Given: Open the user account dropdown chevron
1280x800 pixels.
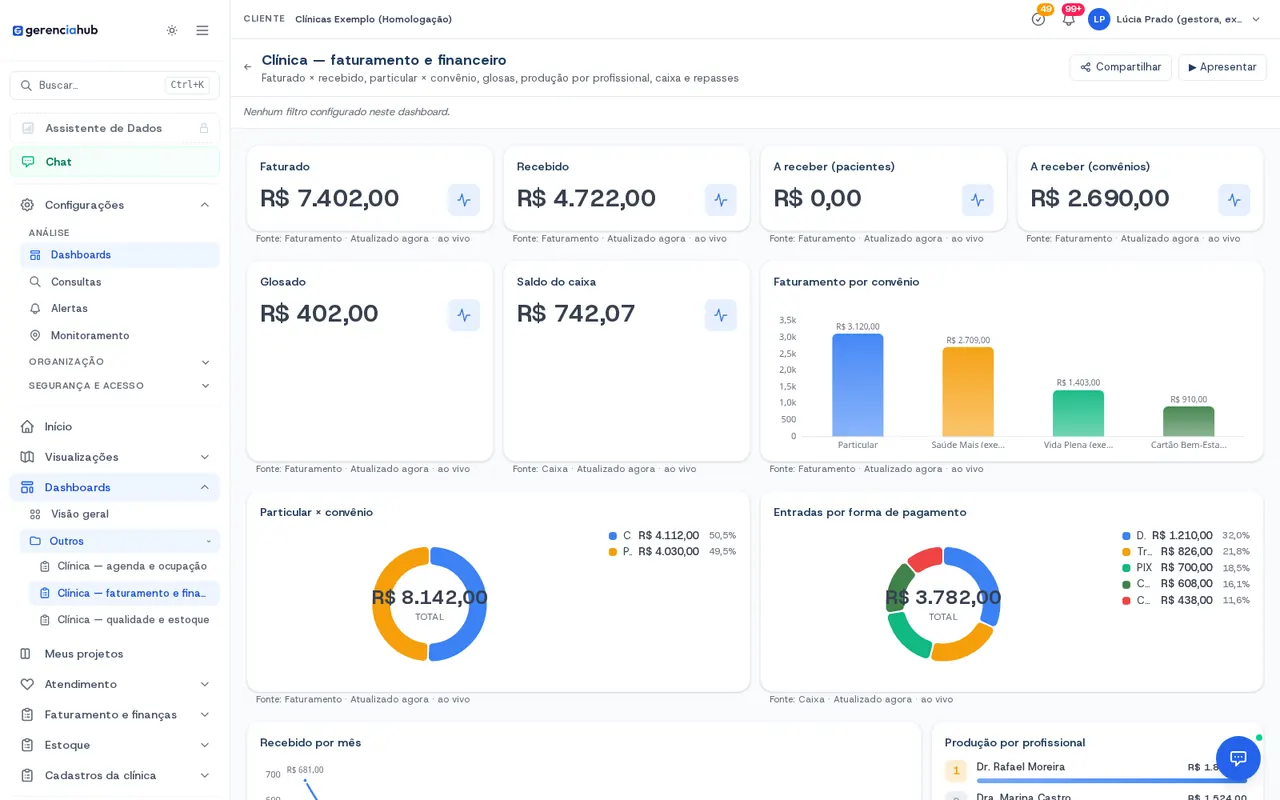Looking at the screenshot, I should point(1256,19).
